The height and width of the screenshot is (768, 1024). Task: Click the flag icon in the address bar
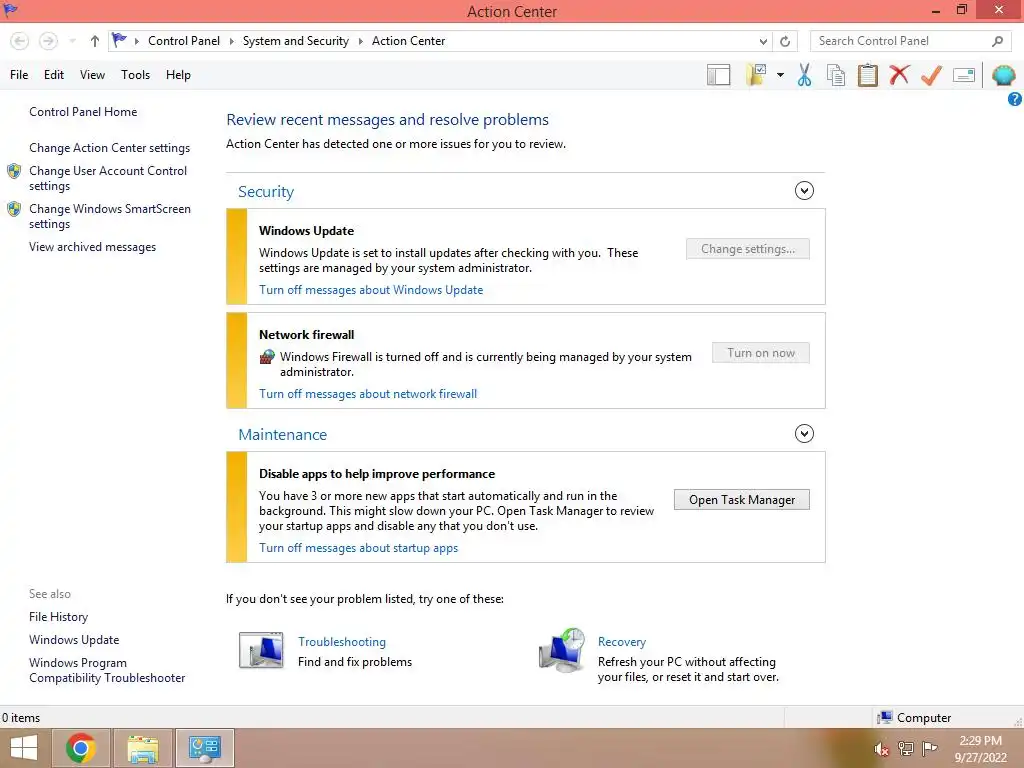click(x=119, y=40)
